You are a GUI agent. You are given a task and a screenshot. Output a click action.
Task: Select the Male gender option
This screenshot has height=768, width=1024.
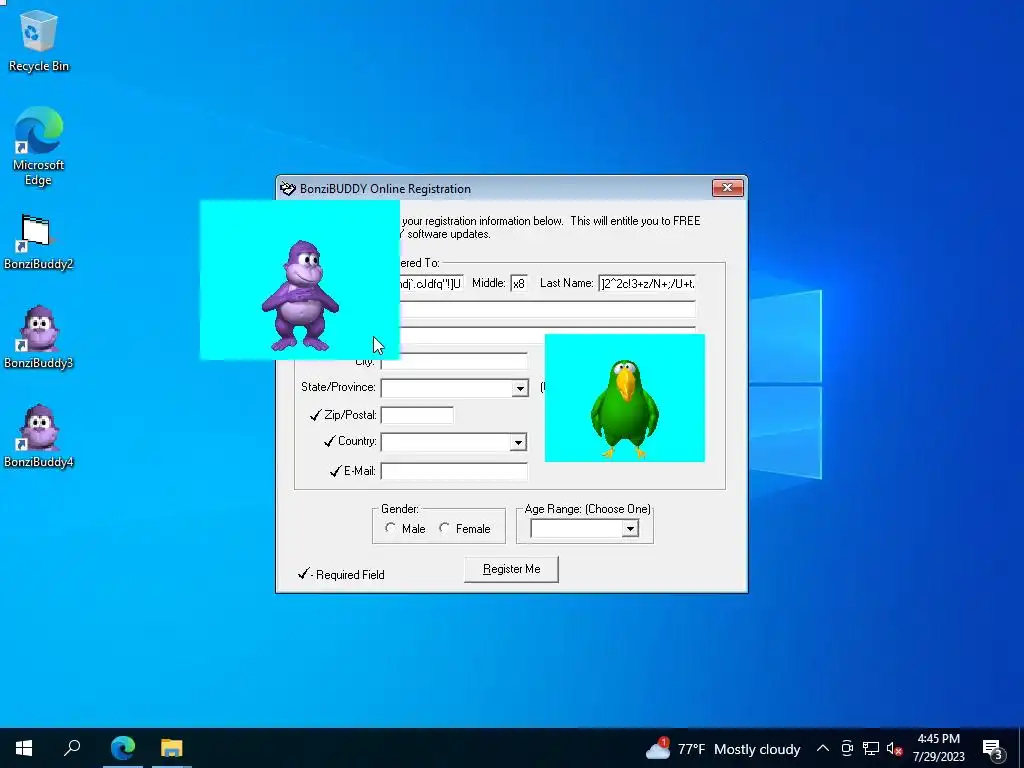click(x=391, y=528)
